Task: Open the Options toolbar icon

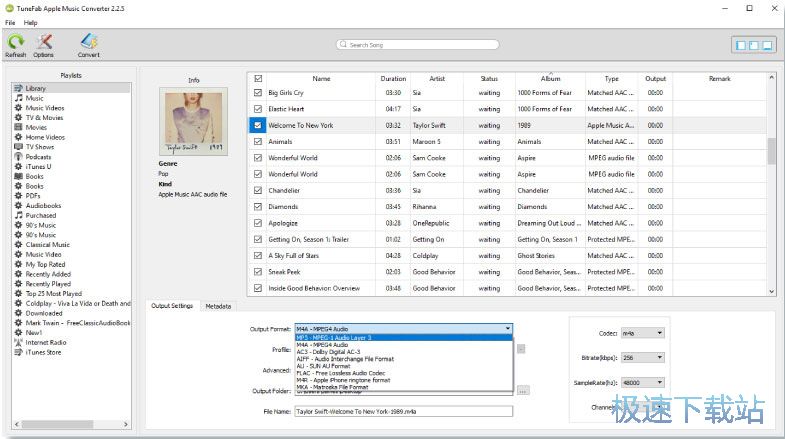Action: click(44, 42)
